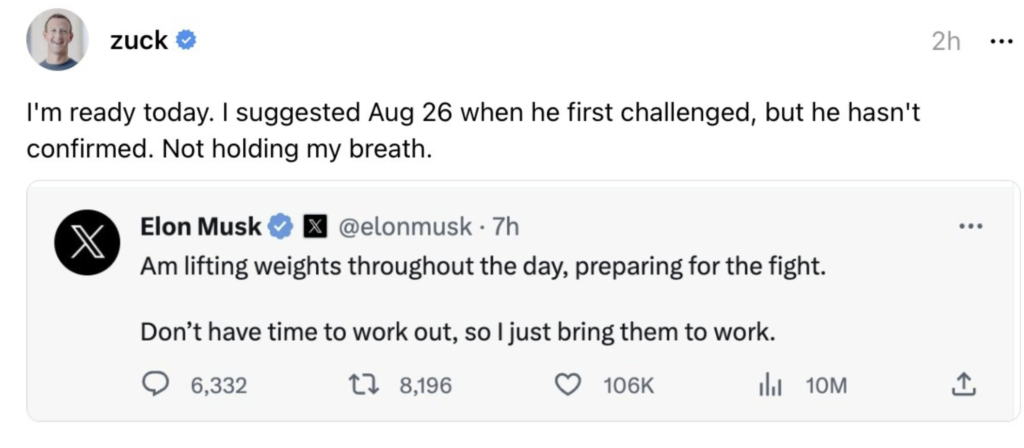Image resolution: width=1024 pixels, height=448 pixels.
Task: Open zuck's profile picture
Action: click(57, 40)
